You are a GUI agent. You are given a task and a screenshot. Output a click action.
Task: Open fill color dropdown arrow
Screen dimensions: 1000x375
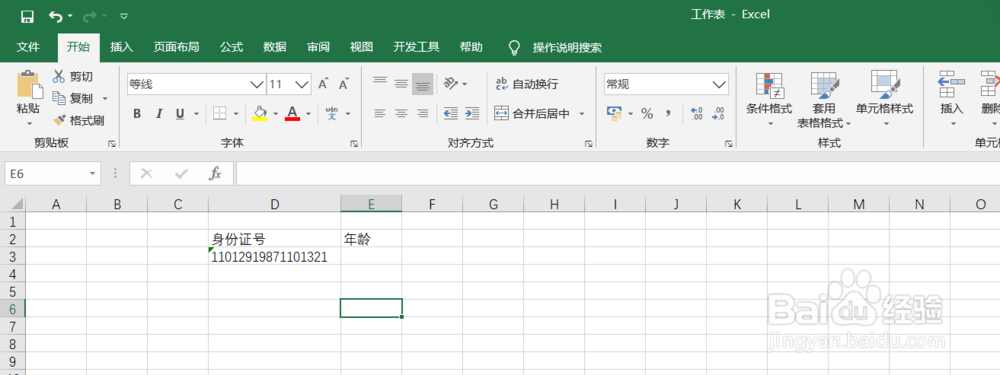(276, 114)
